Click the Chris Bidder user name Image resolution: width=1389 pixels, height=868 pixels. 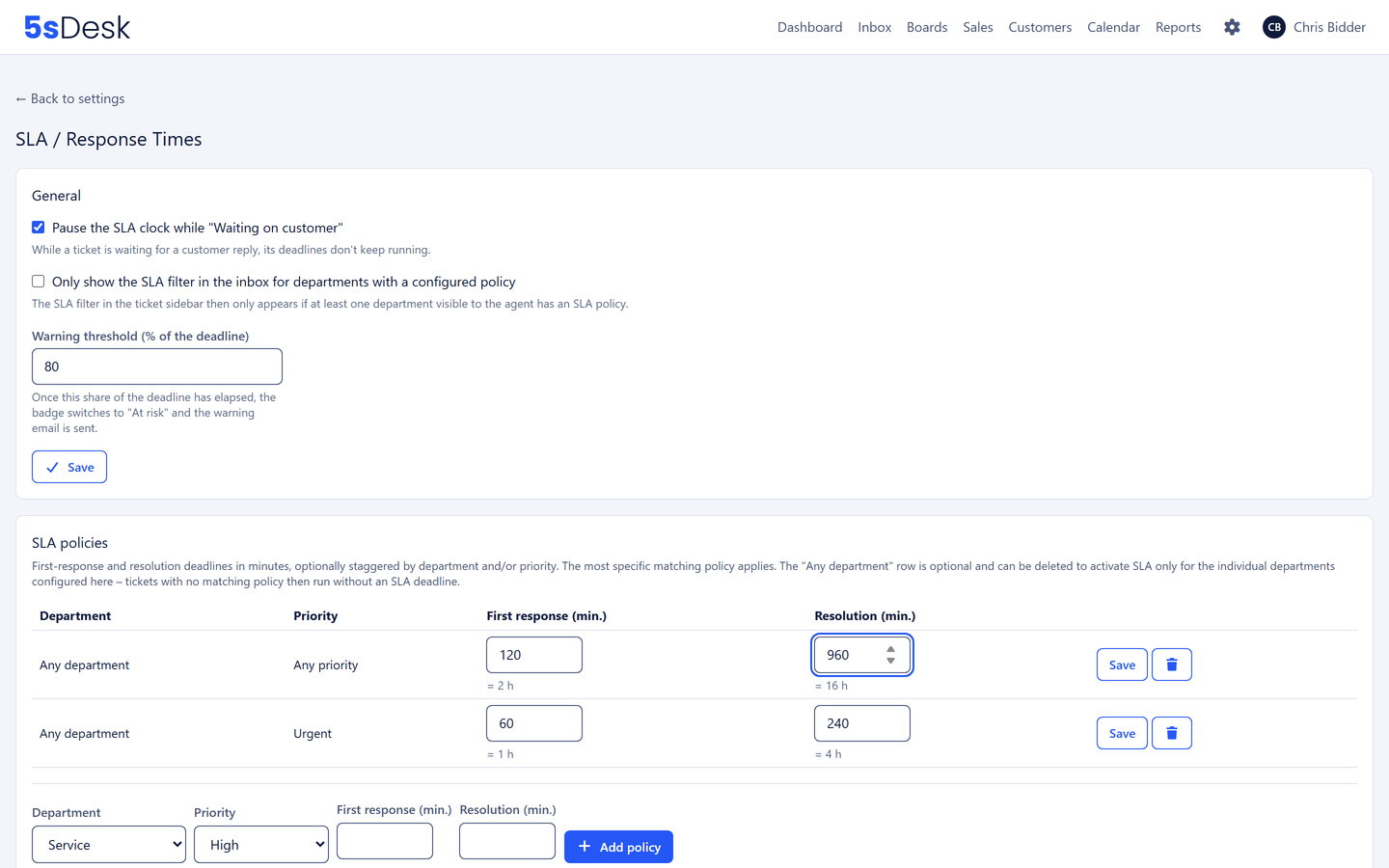1329,27
